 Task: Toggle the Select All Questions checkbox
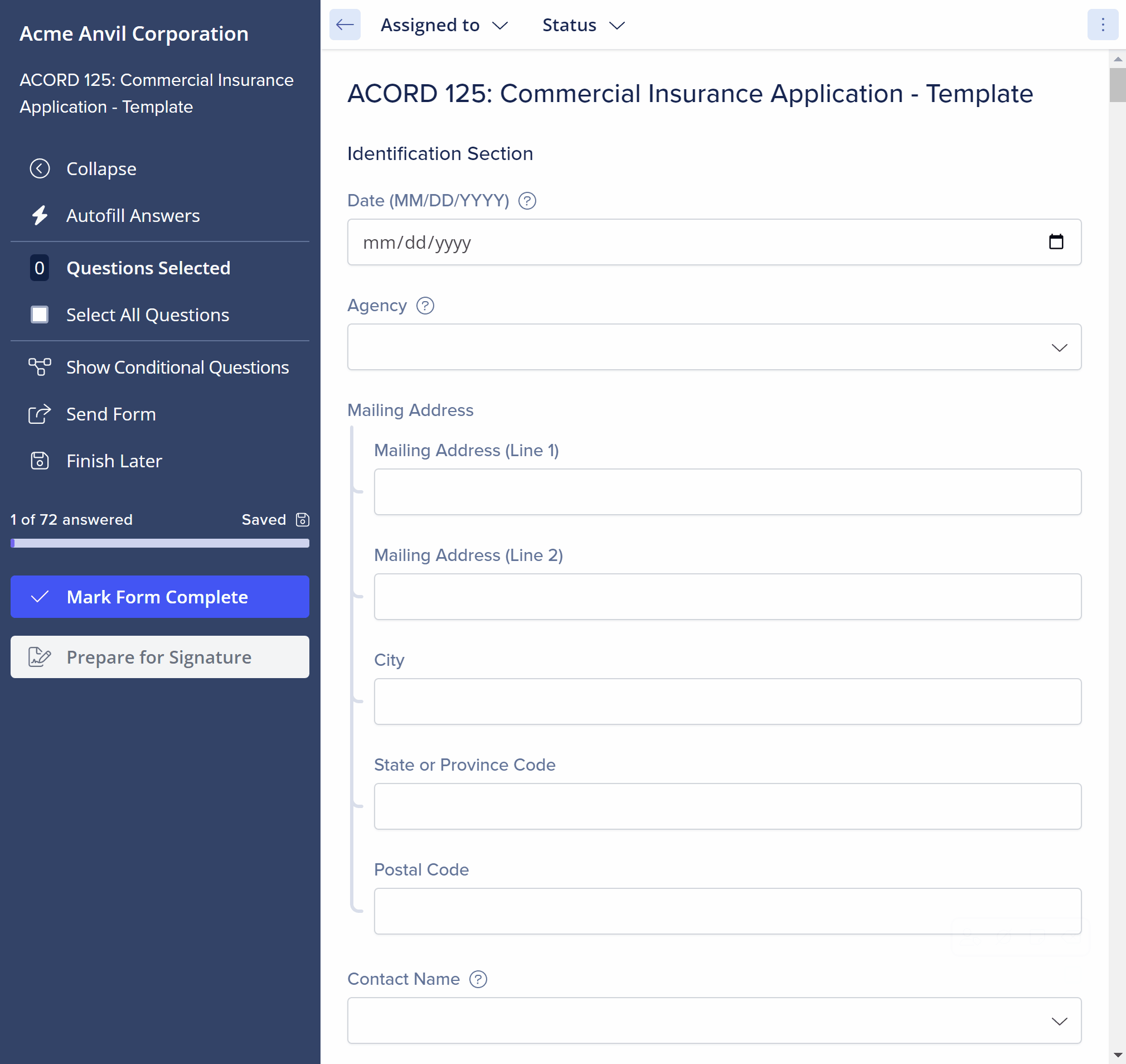tap(40, 315)
